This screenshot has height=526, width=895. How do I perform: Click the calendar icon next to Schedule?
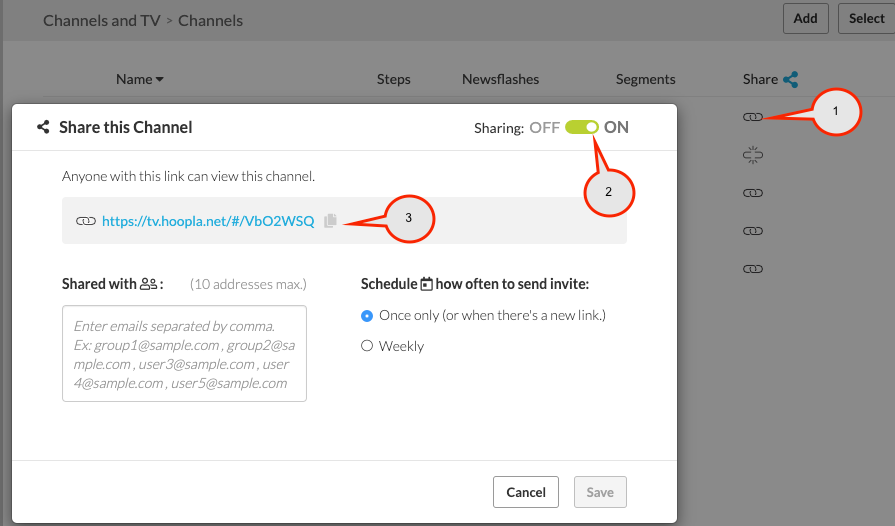[x=426, y=284]
